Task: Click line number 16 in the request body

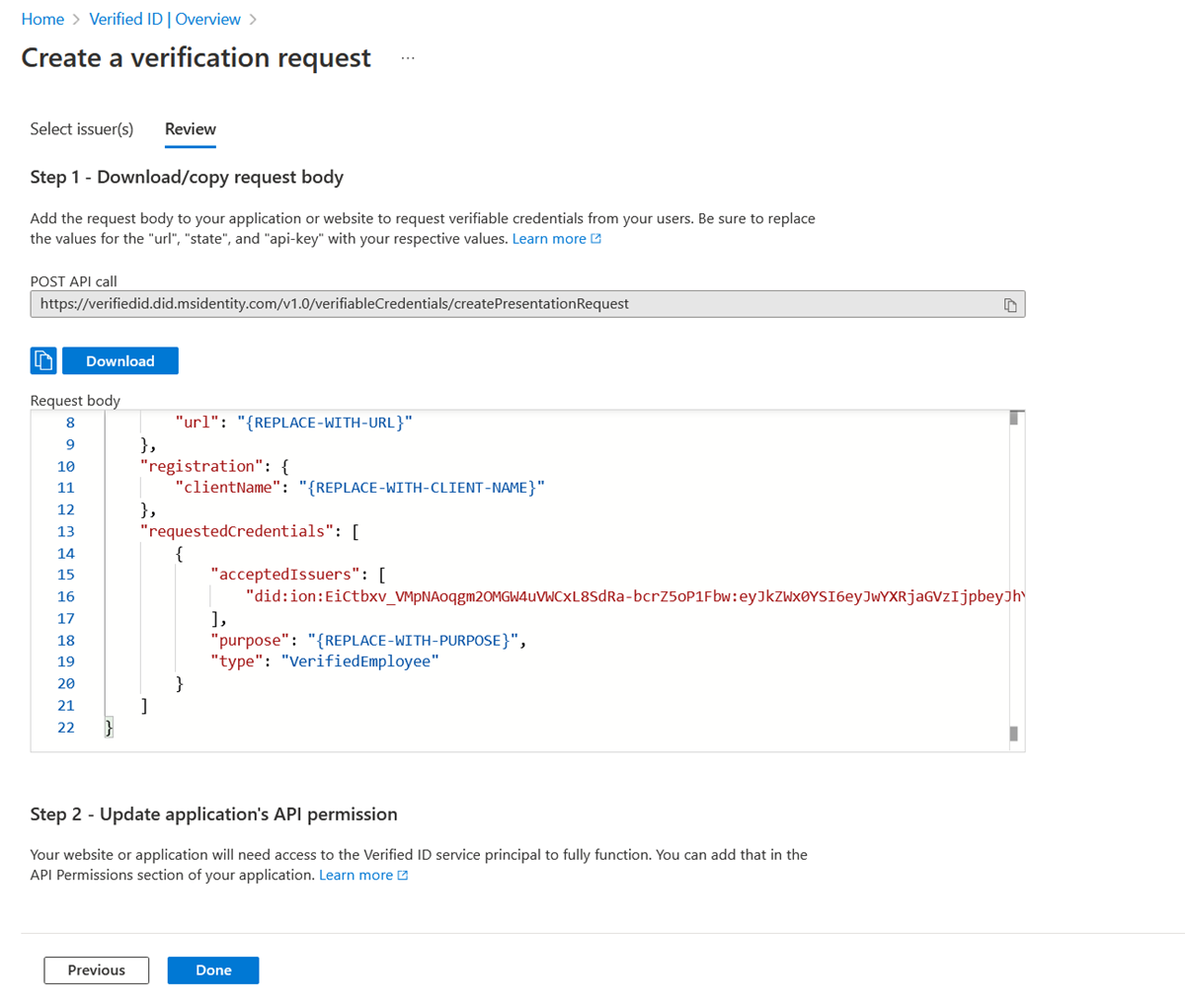Action: point(66,596)
